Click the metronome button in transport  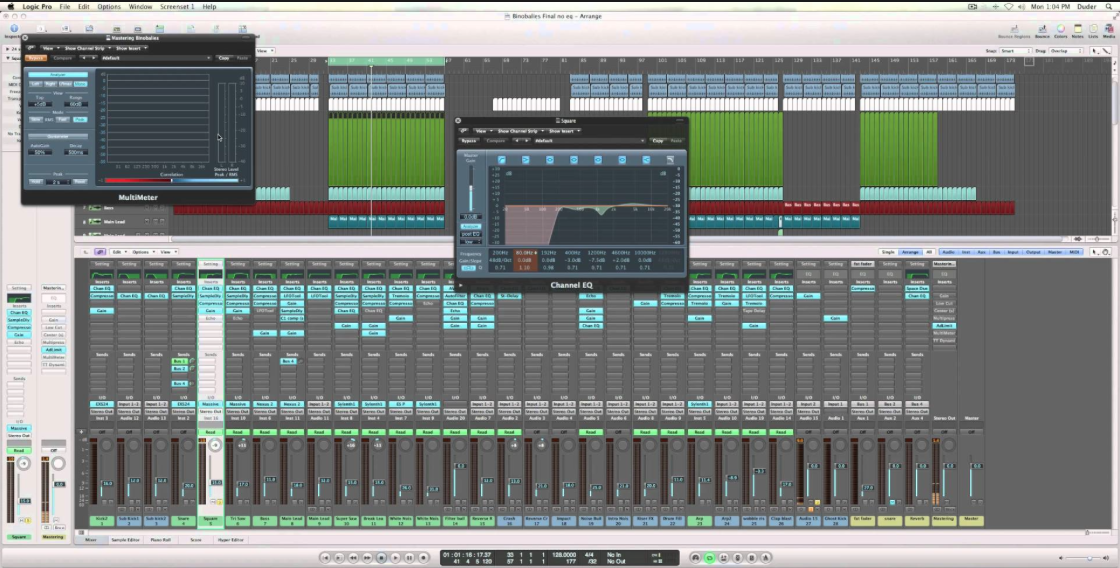click(766, 557)
